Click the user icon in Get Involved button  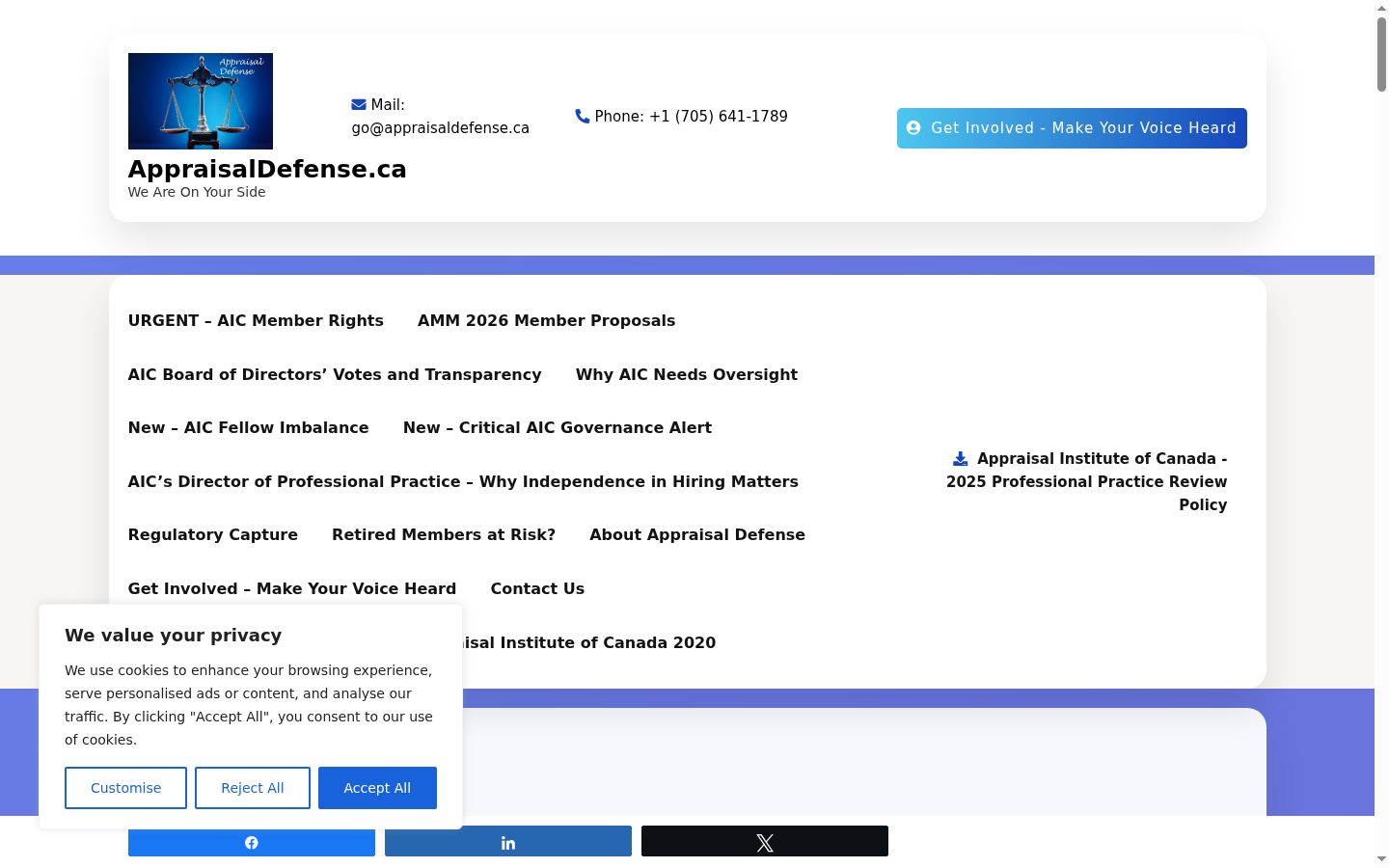coord(913,127)
